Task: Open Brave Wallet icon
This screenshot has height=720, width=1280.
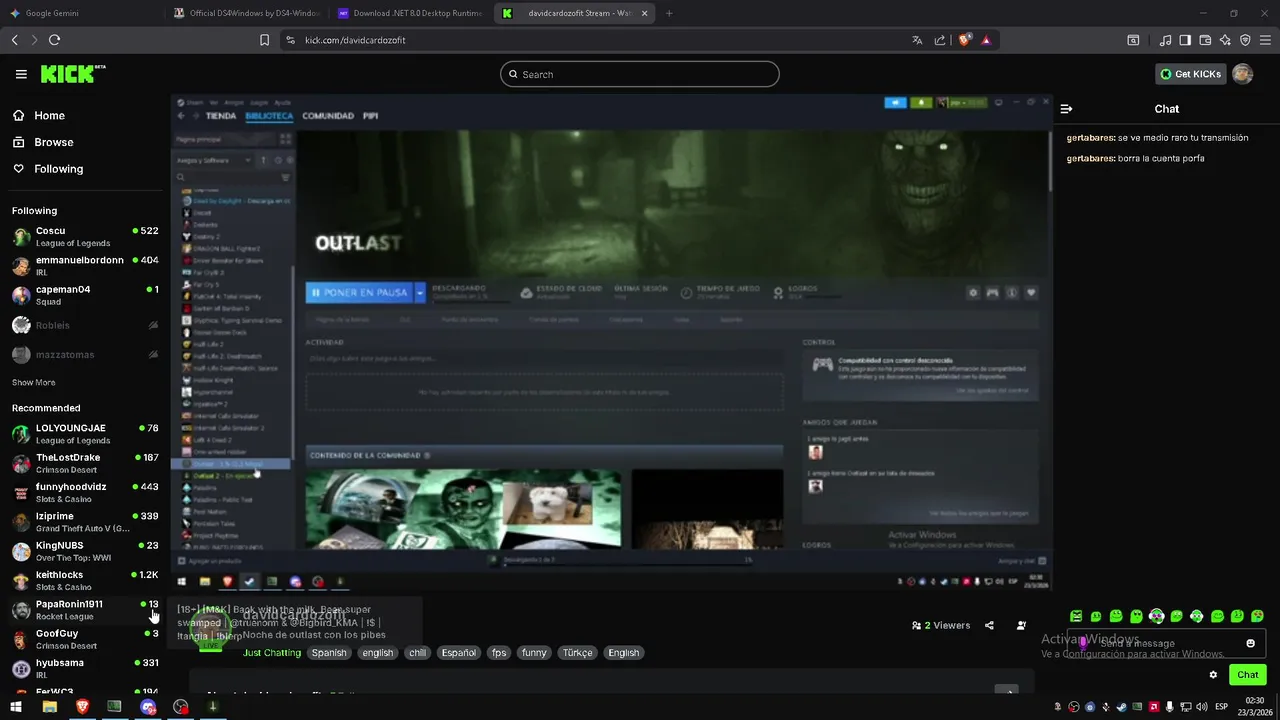Action: coord(1205,40)
